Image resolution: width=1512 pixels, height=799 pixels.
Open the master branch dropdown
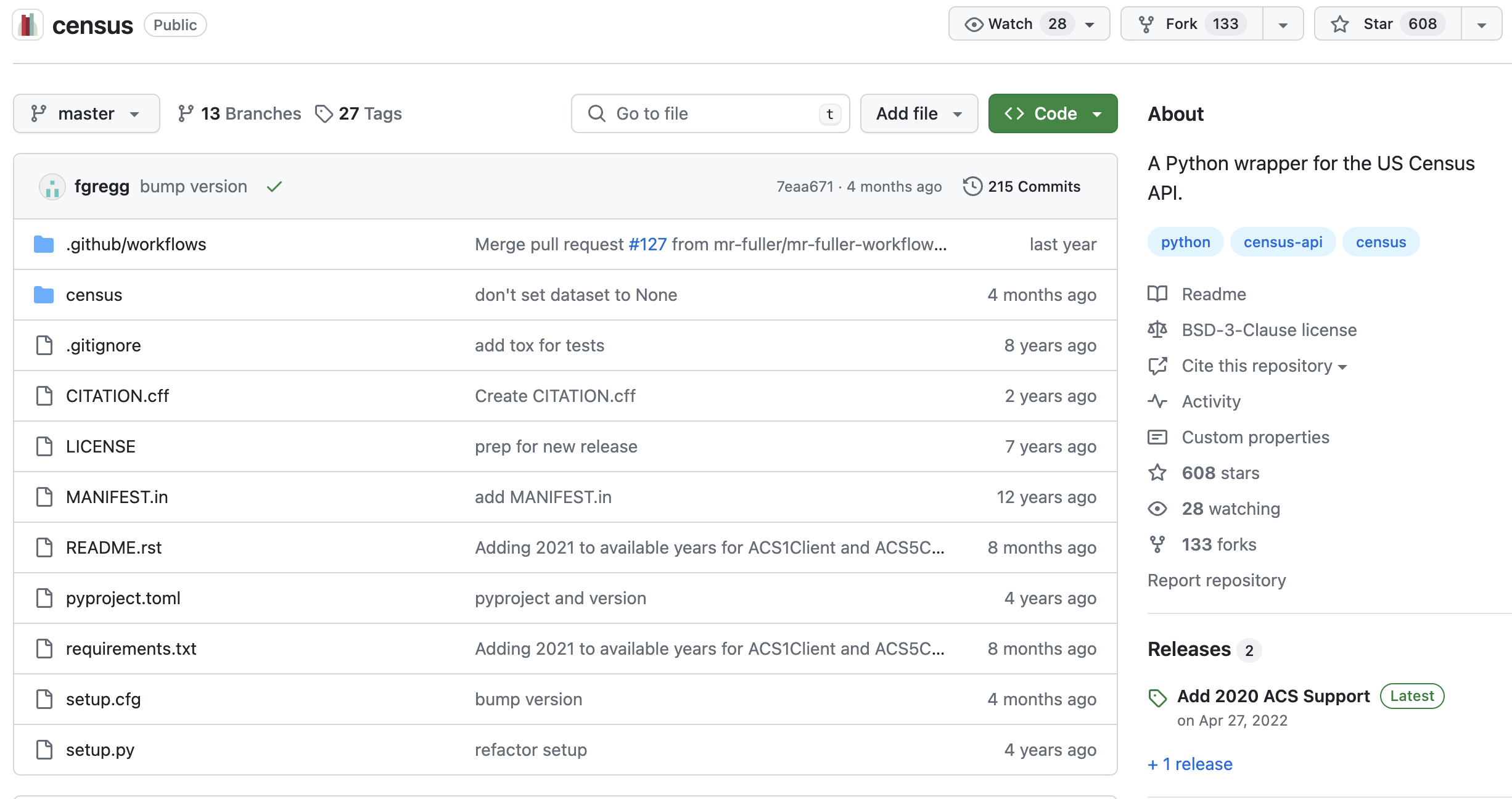[86, 113]
